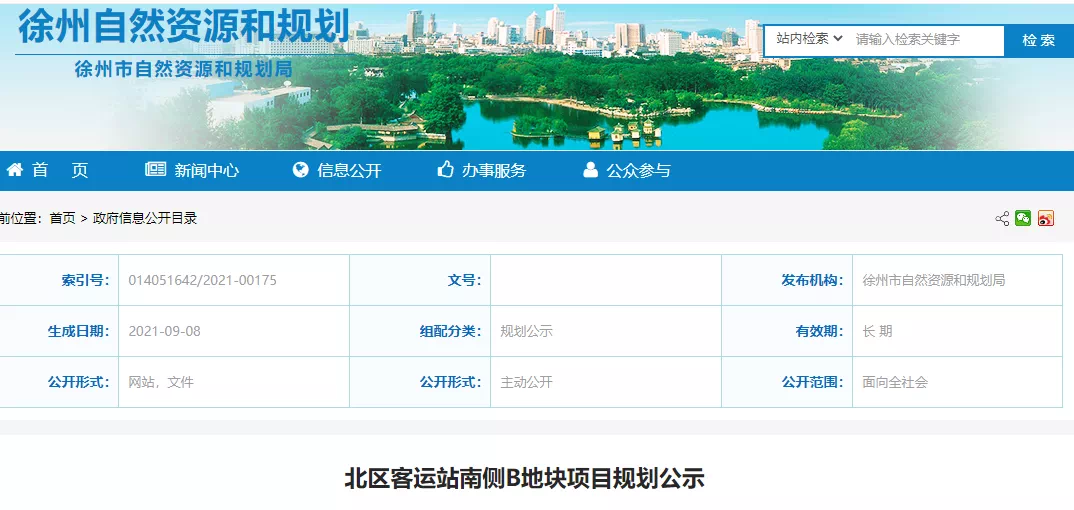Click the 徐州市自然资源和规划局 subtitle
Screen dimensions: 1074x510
click(x=184, y=68)
